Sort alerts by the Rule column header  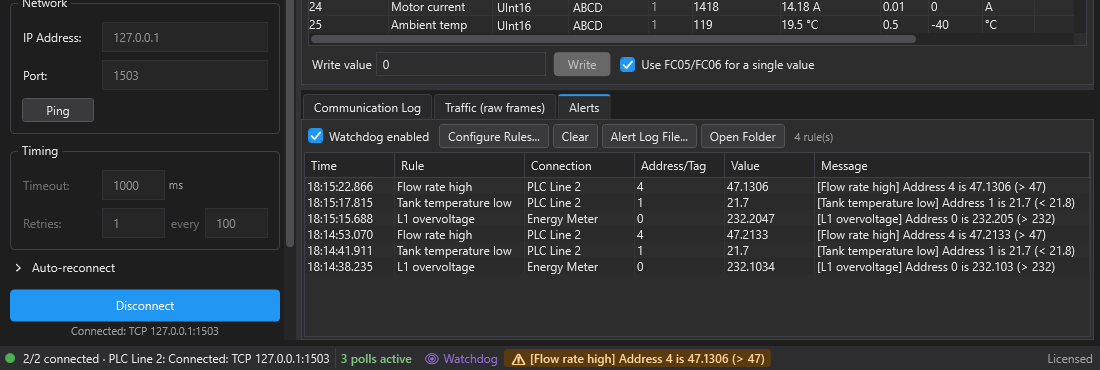tap(459, 166)
